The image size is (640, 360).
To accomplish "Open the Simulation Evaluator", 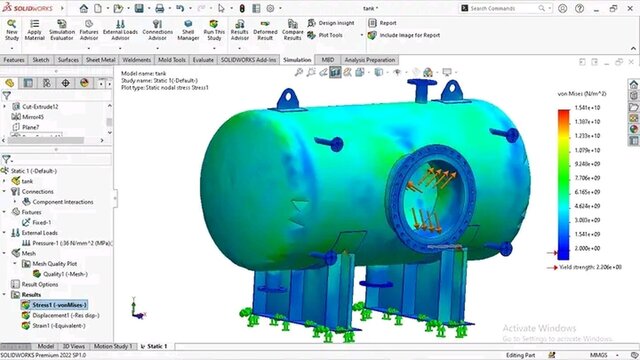I will point(62,30).
